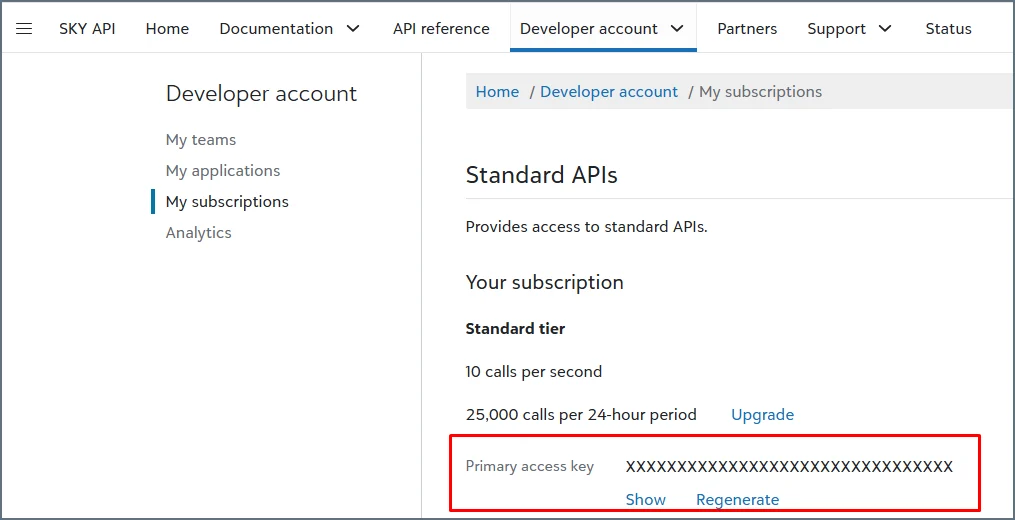Click the 10 calls per second text
This screenshot has width=1015, height=520.
534,372
